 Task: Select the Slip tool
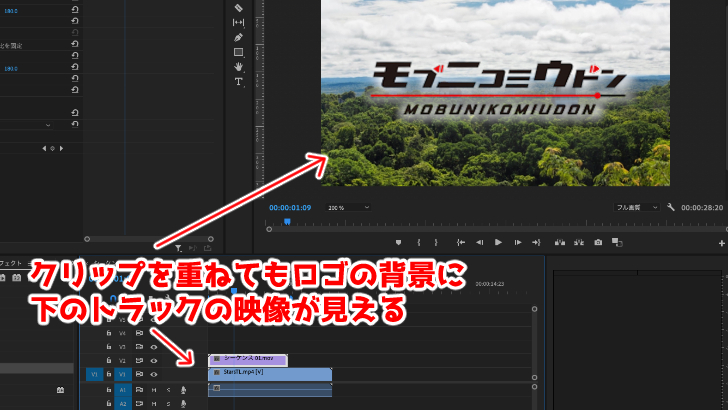(x=238, y=22)
